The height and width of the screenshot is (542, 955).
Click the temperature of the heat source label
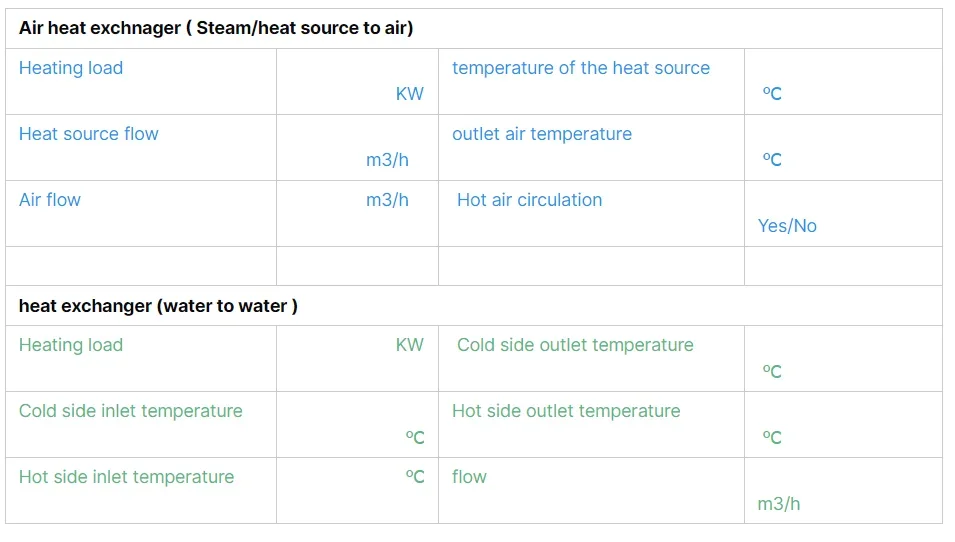tap(581, 68)
